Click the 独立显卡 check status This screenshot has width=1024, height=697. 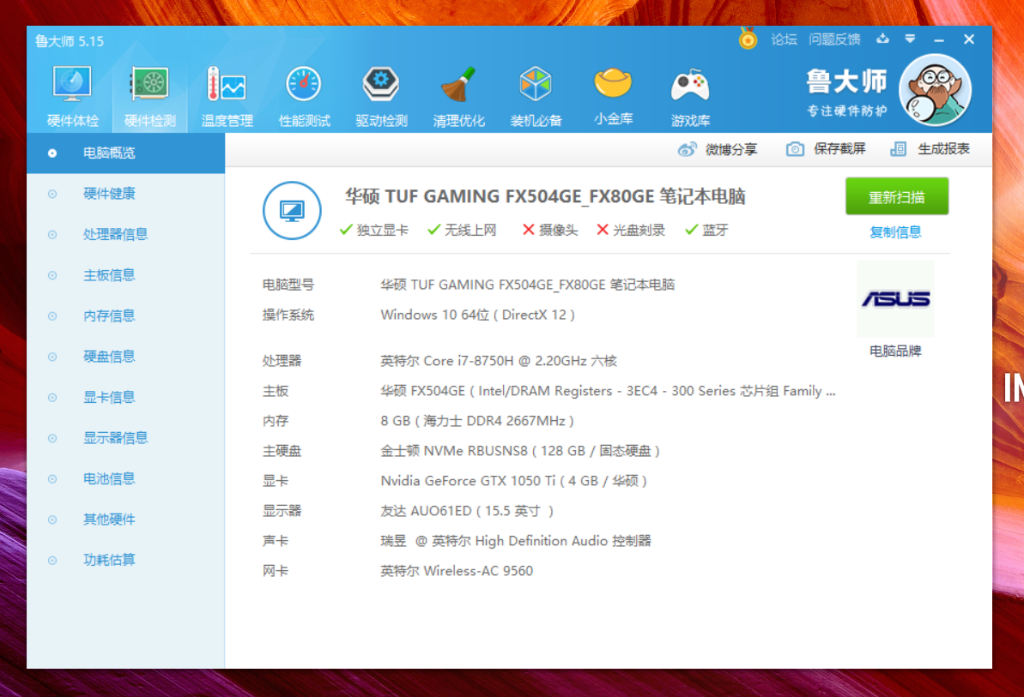(x=374, y=230)
